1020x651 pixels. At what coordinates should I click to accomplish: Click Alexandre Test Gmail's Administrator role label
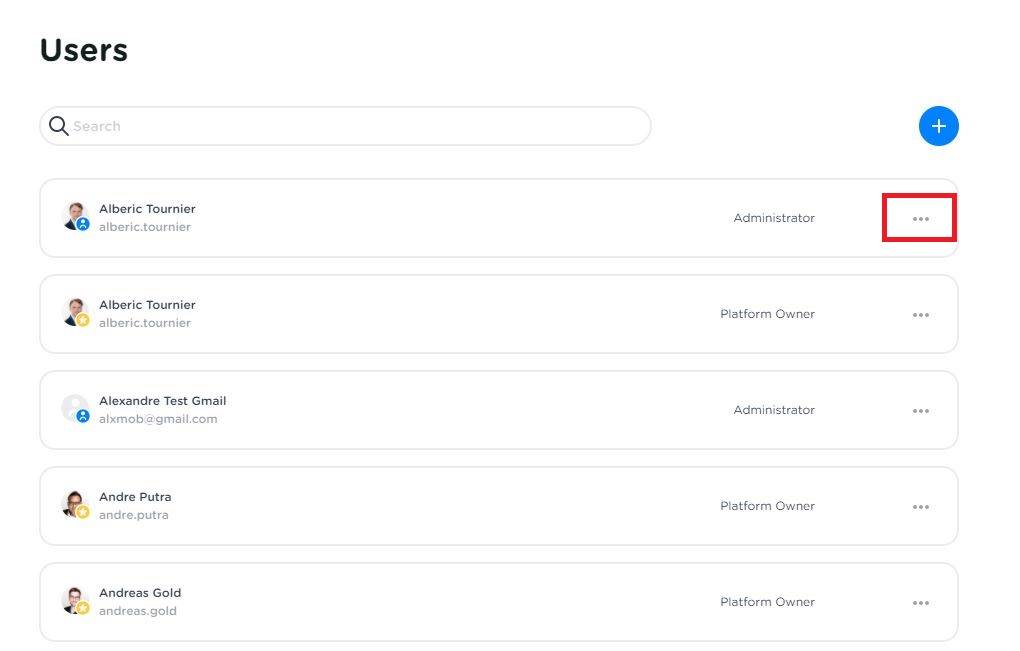[x=774, y=410]
